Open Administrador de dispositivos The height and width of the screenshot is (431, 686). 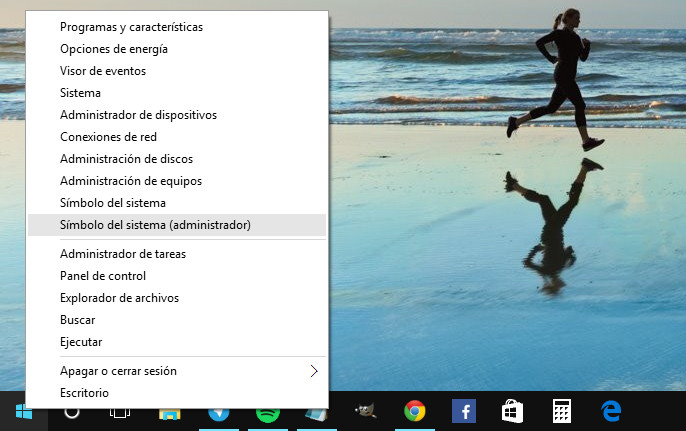pyautogui.click(x=177, y=115)
